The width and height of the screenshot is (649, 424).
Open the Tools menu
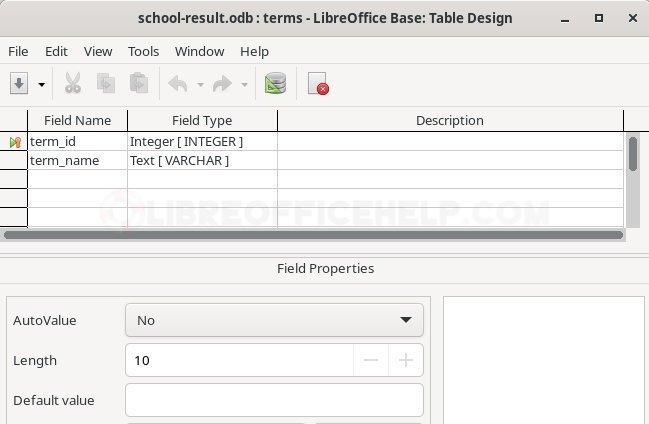tap(144, 51)
